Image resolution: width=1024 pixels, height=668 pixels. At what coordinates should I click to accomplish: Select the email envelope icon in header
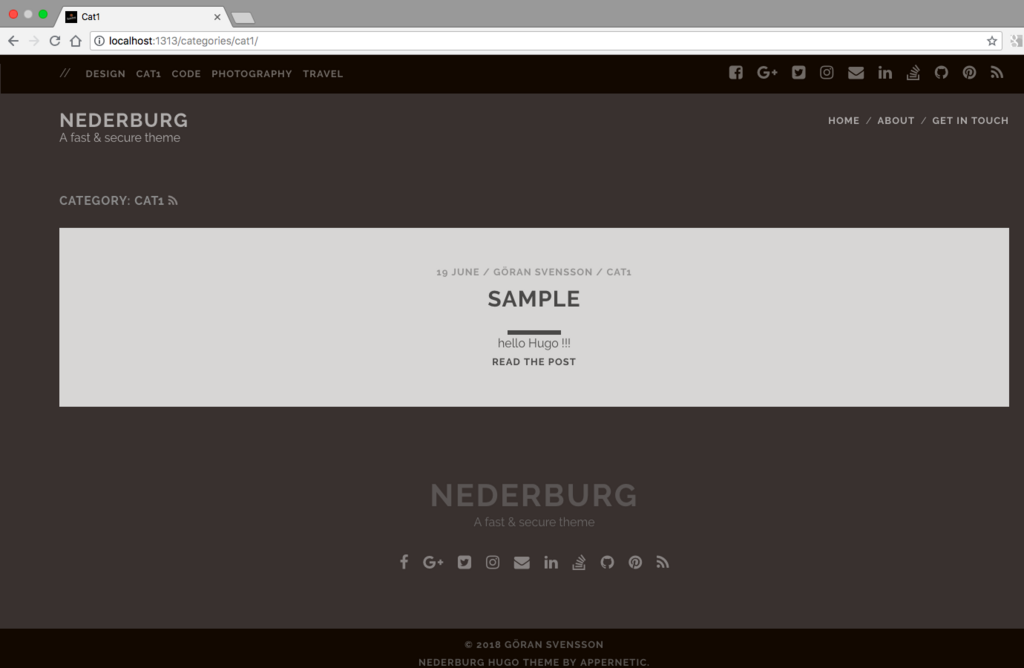pos(856,72)
